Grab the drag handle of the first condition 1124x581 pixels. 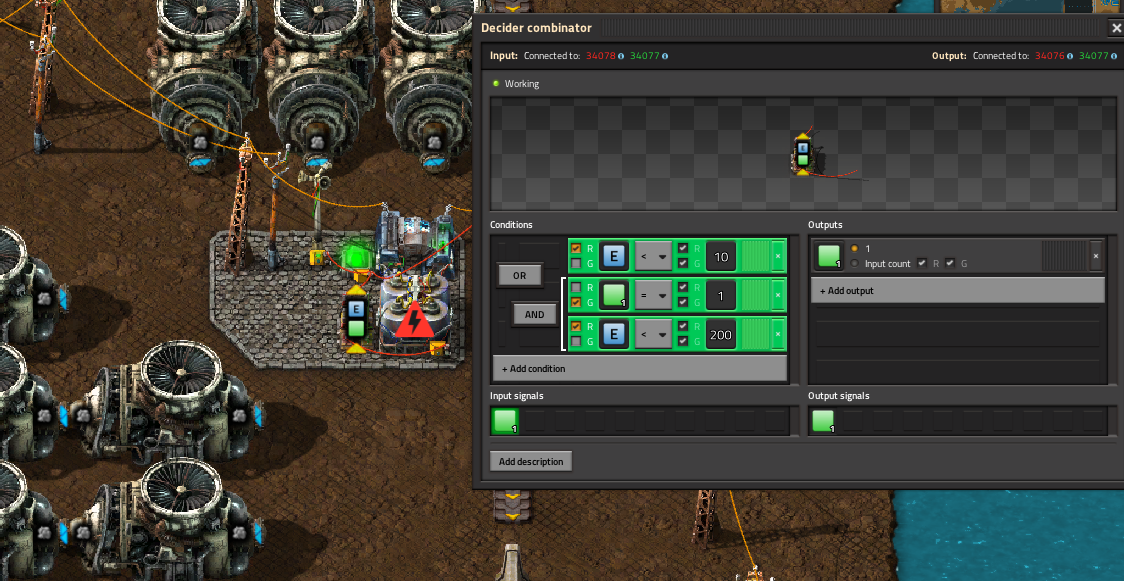tap(755, 256)
